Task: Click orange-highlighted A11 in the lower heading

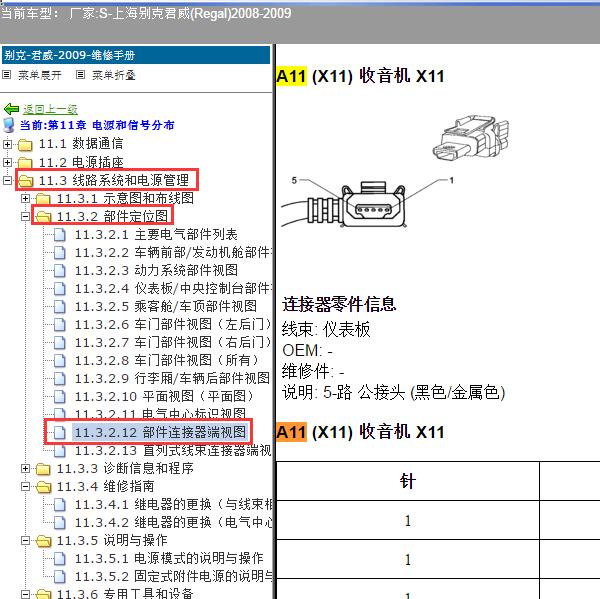Action: coord(291,433)
